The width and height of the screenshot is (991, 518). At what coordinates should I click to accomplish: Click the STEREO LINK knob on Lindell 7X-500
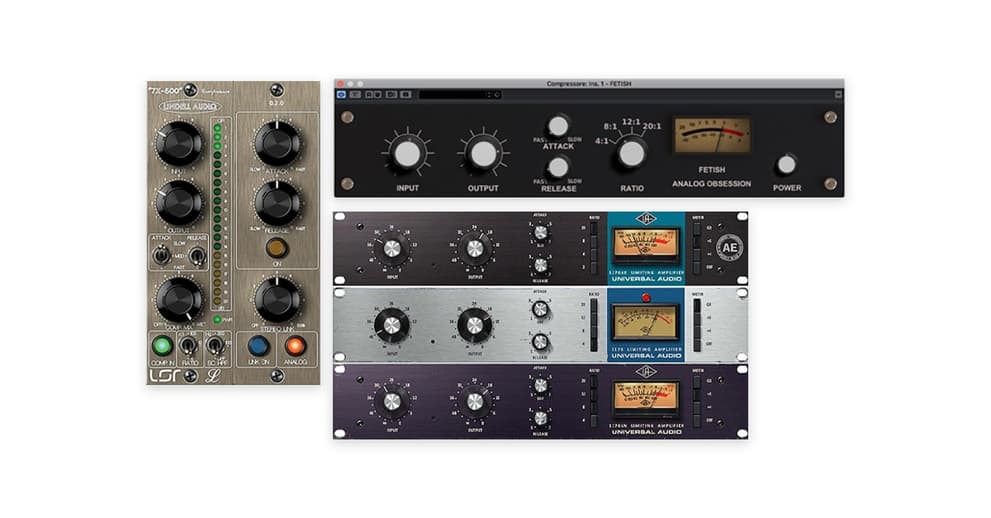click(x=277, y=299)
